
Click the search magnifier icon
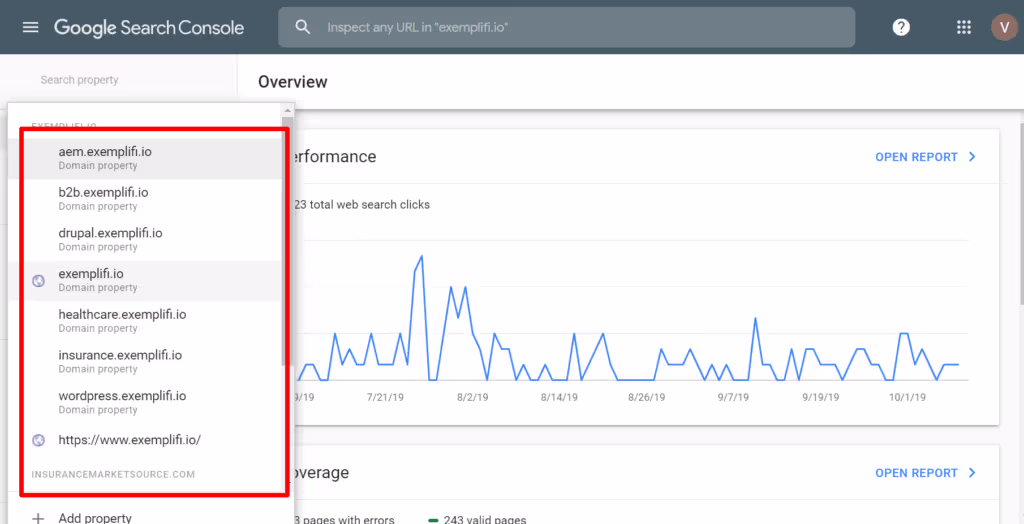click(x=302, y=27)
